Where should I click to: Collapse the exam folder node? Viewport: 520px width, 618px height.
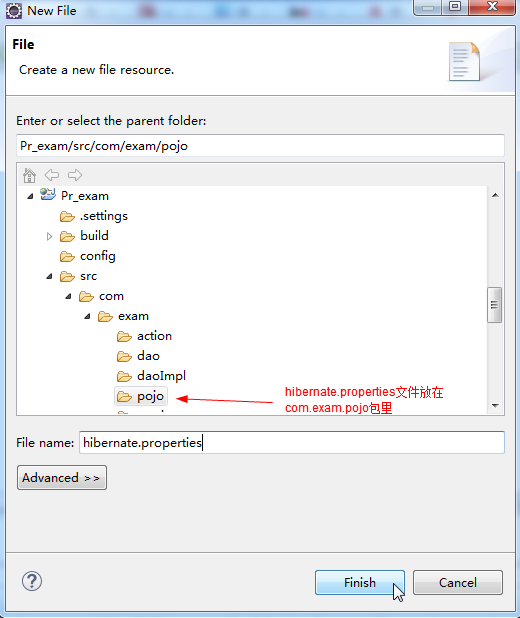click(x=87, y=316)
